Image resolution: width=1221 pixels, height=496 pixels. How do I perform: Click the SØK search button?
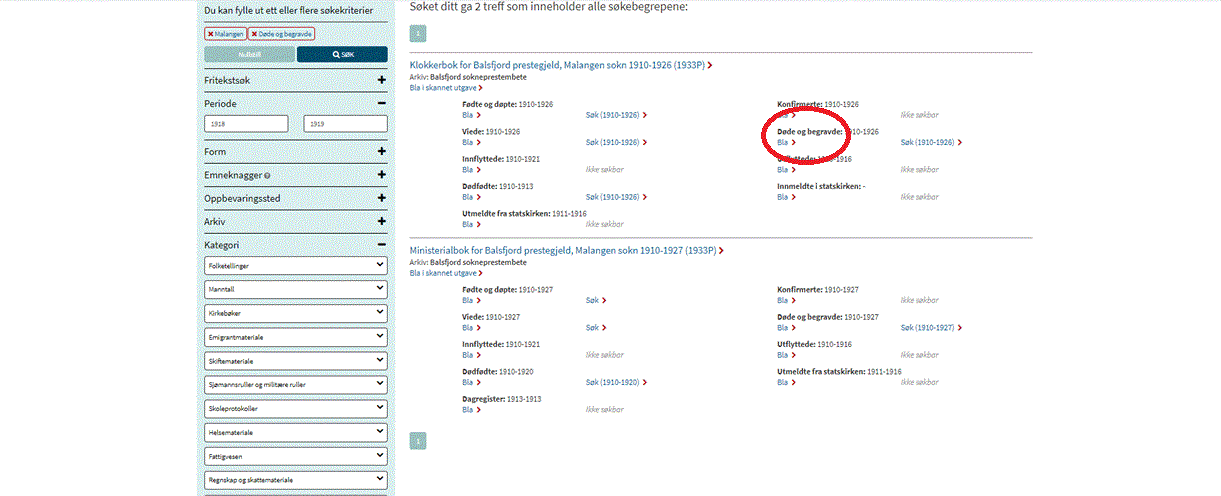(342, 55)
